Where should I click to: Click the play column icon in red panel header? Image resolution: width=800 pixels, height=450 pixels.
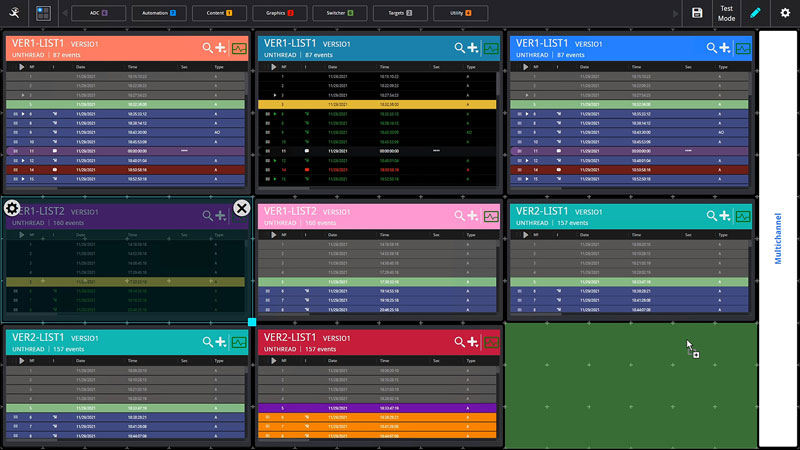click(x=273, y=361)
